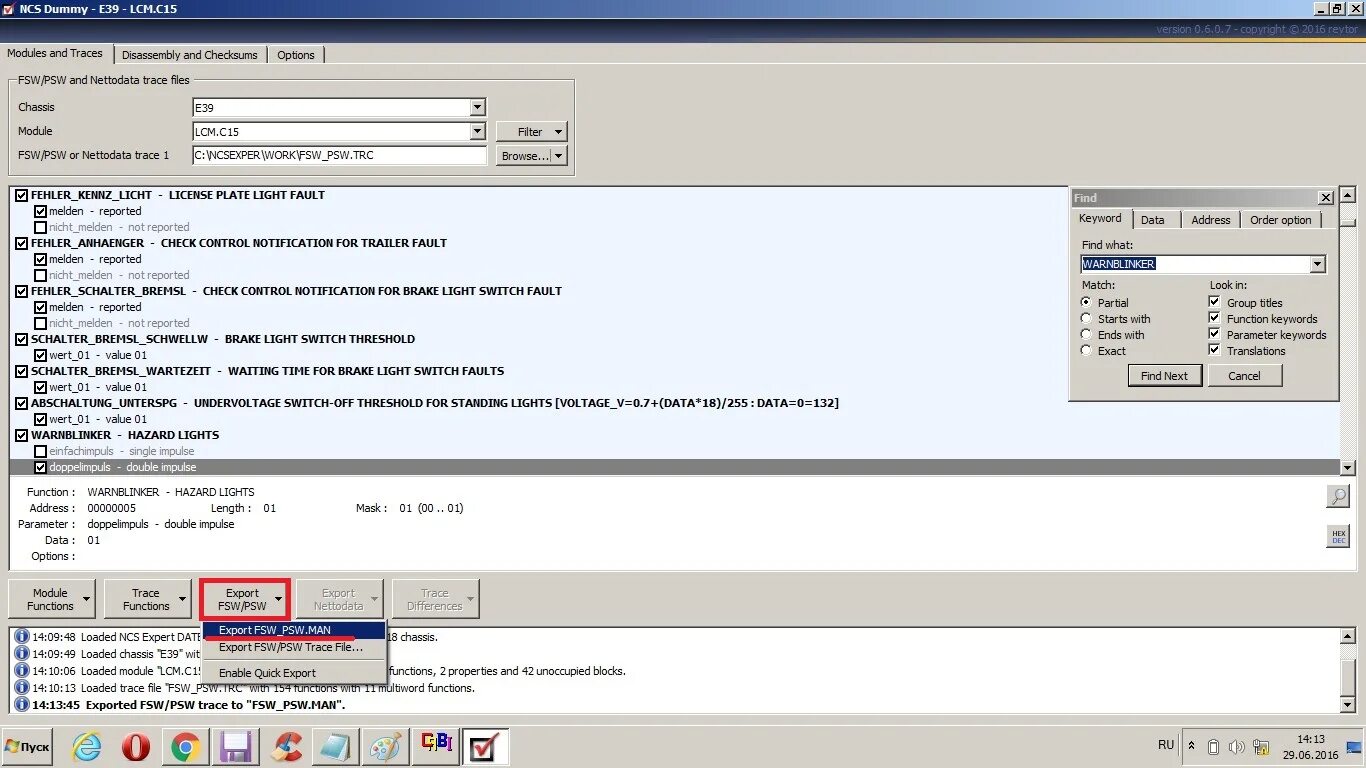Choose Export FSW_PSW.MAN menu item
The image size is (1366, 768).
tap(294, 630)
